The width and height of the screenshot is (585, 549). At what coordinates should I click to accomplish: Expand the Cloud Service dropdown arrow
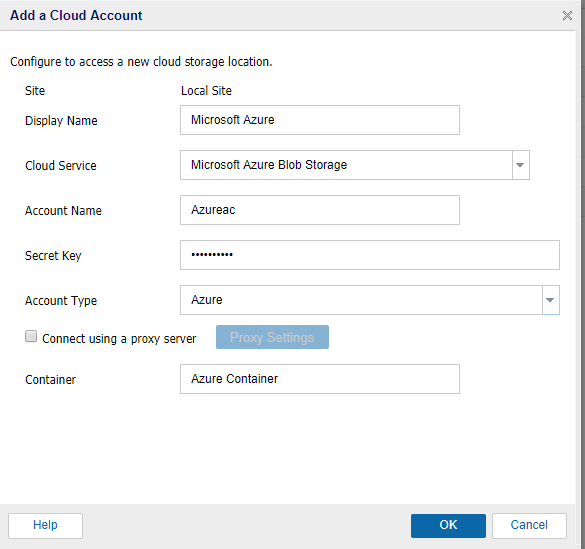[x=520, y=165]
